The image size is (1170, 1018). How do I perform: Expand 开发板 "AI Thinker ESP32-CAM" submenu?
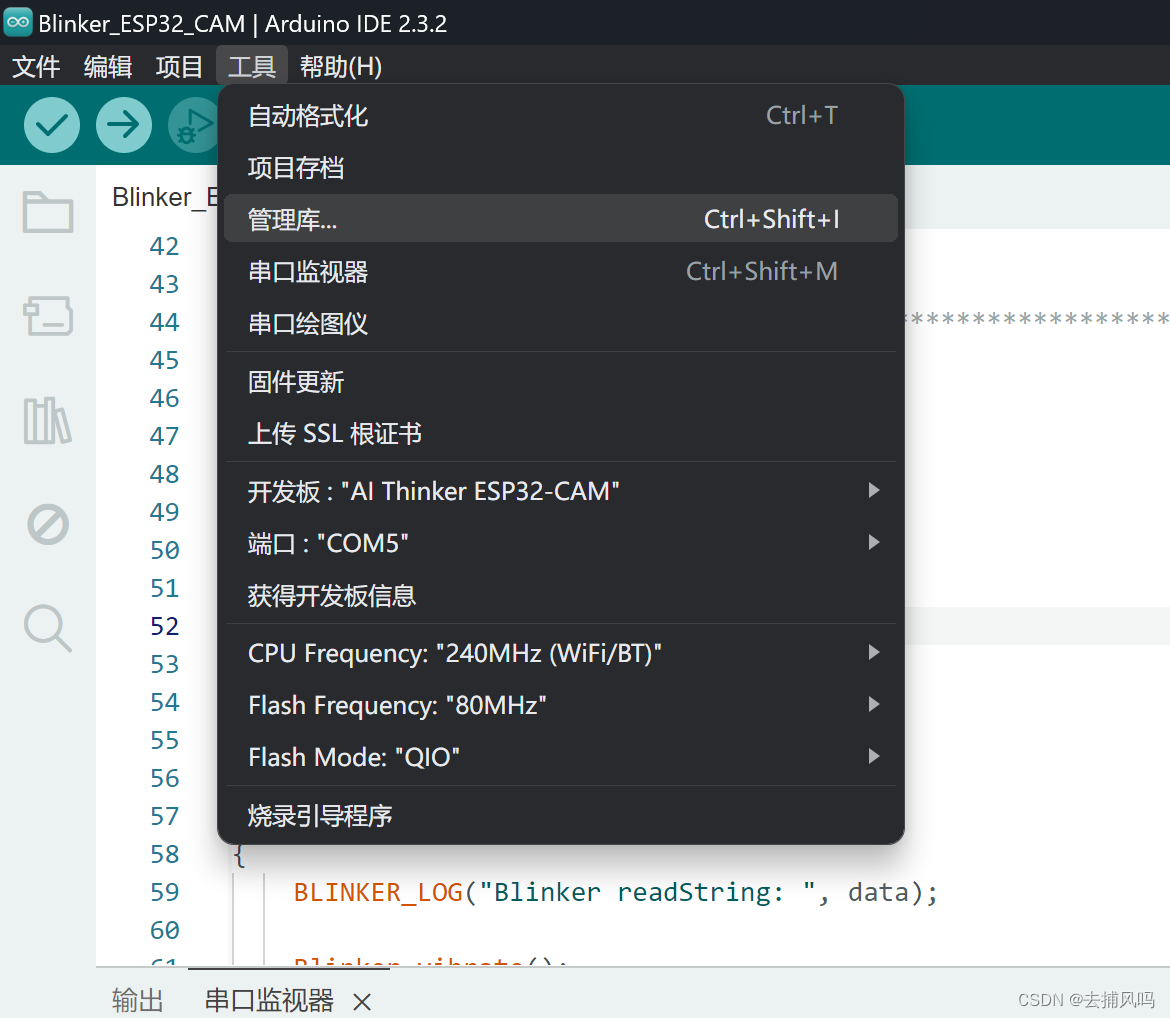coord(560,491)
